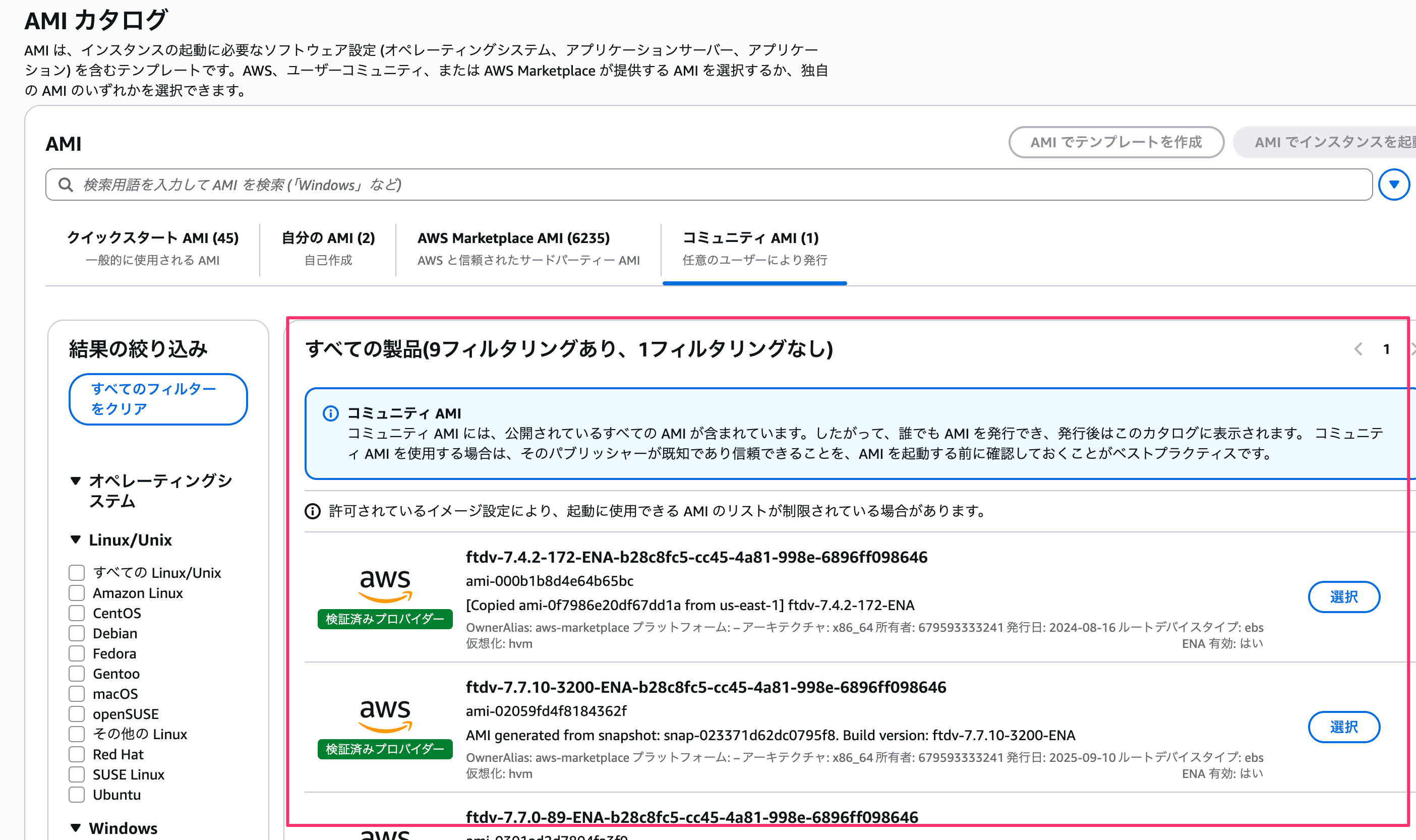The height and width of the screenshot is (840, 1416).
Task: Click すべての製品 results heading
Action: 569,349
